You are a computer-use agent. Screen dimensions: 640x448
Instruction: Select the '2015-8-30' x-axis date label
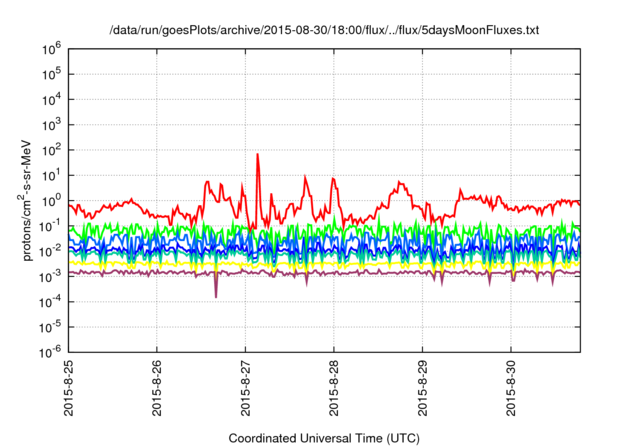511,387
